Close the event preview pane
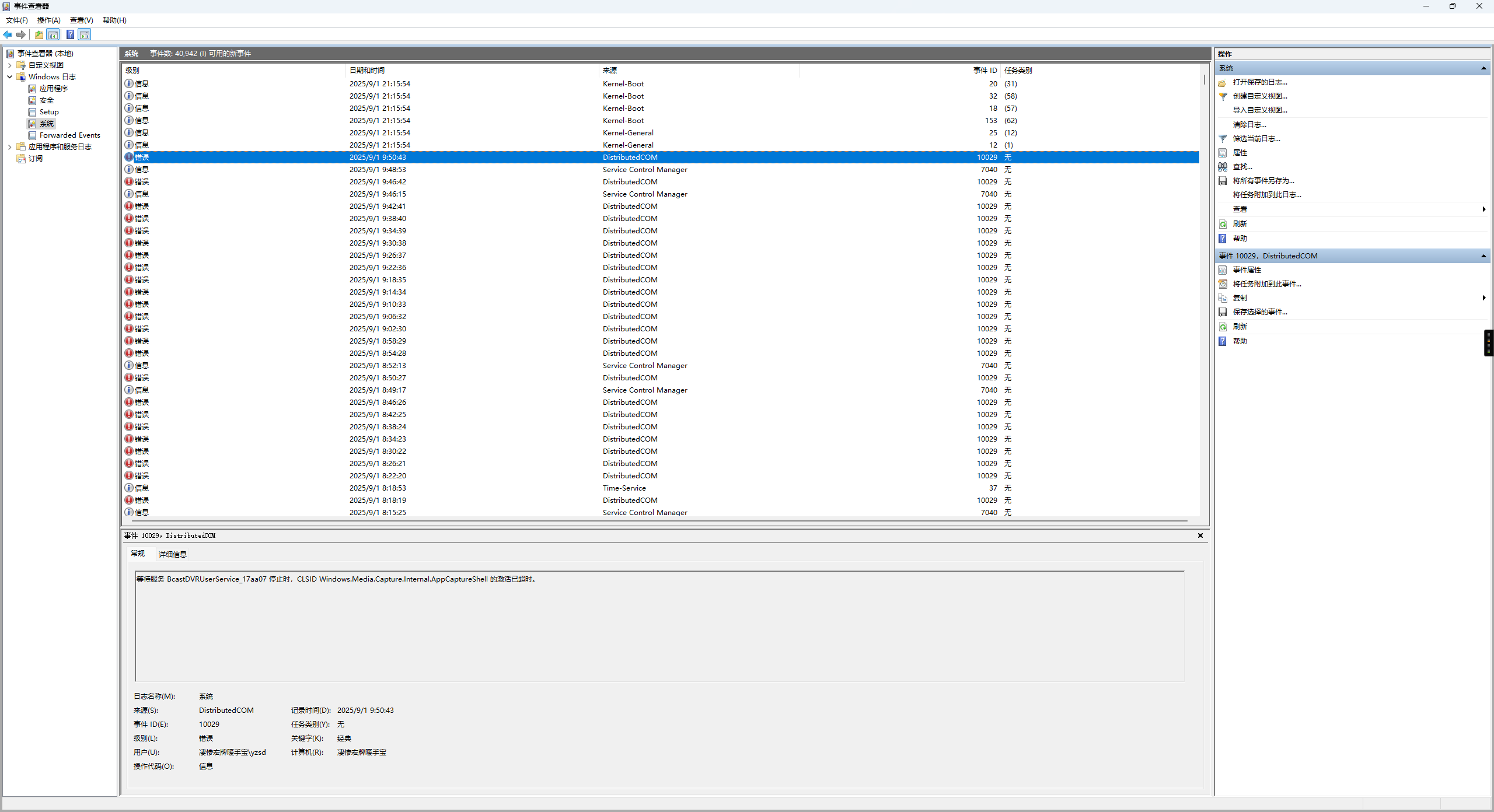1494x812 pixels. [x=1200, y=535]
